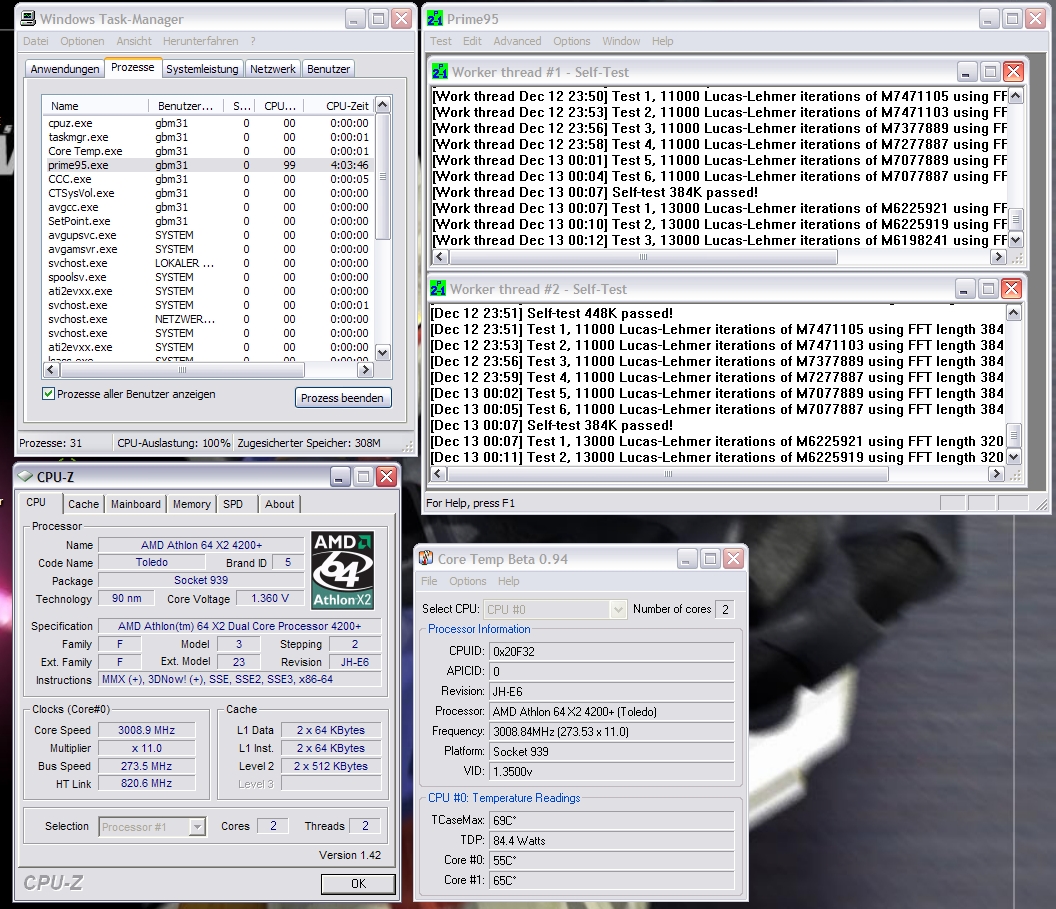Open the Test menu in Prime95

click(x=440, y=41)
